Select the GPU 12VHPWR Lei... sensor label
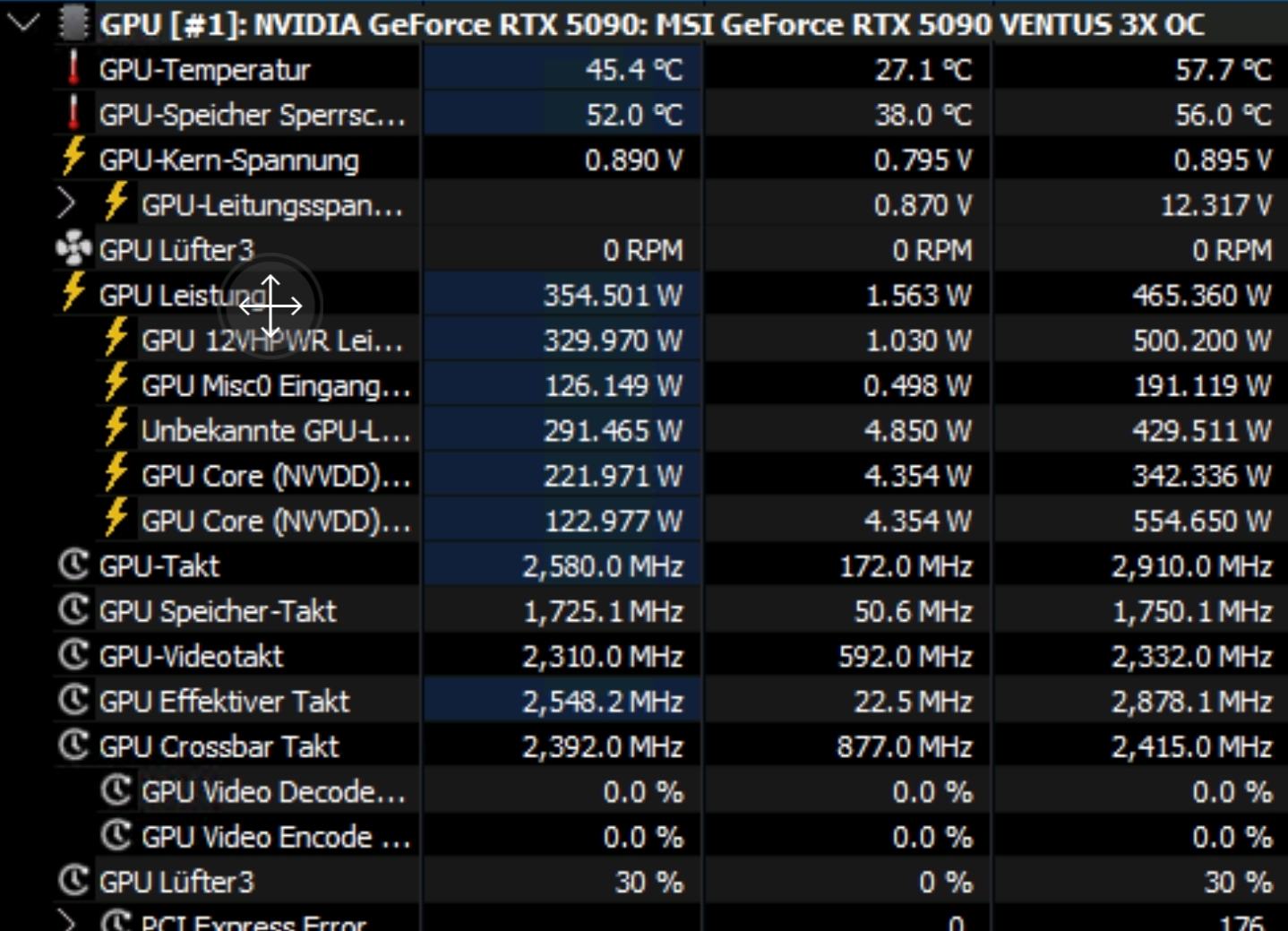This screenshot has width=1288, height=931. (272, 341)
